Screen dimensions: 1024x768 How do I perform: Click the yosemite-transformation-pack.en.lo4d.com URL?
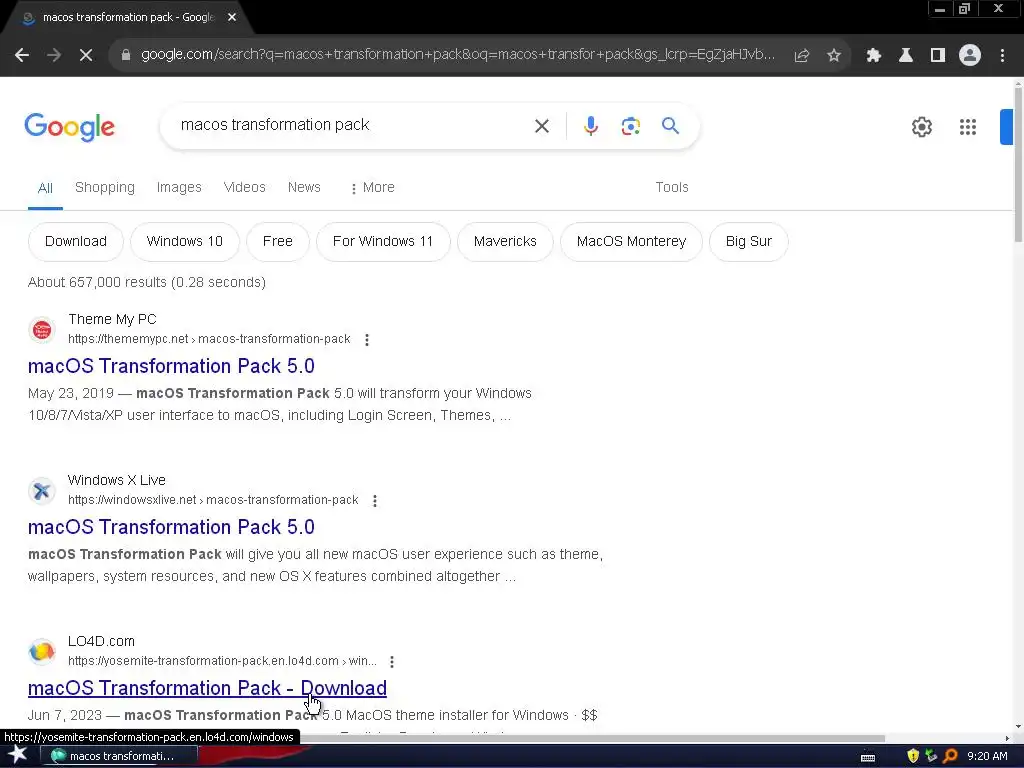[222, 661]
